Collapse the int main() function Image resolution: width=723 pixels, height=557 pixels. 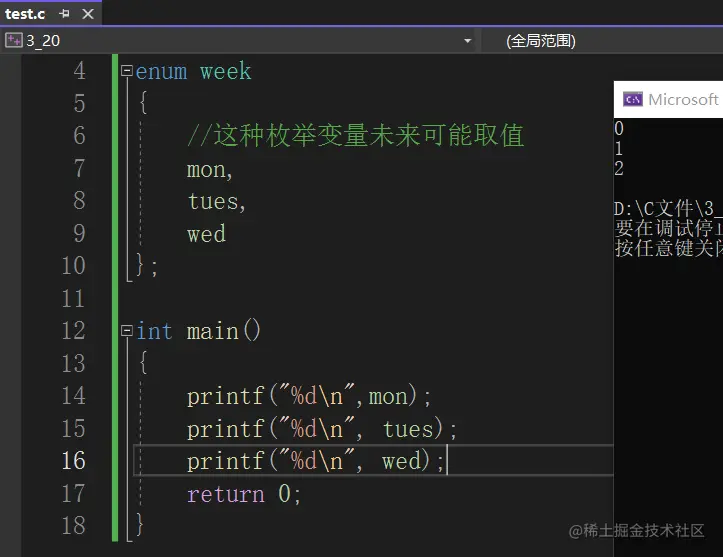click(x=126, y=331)
